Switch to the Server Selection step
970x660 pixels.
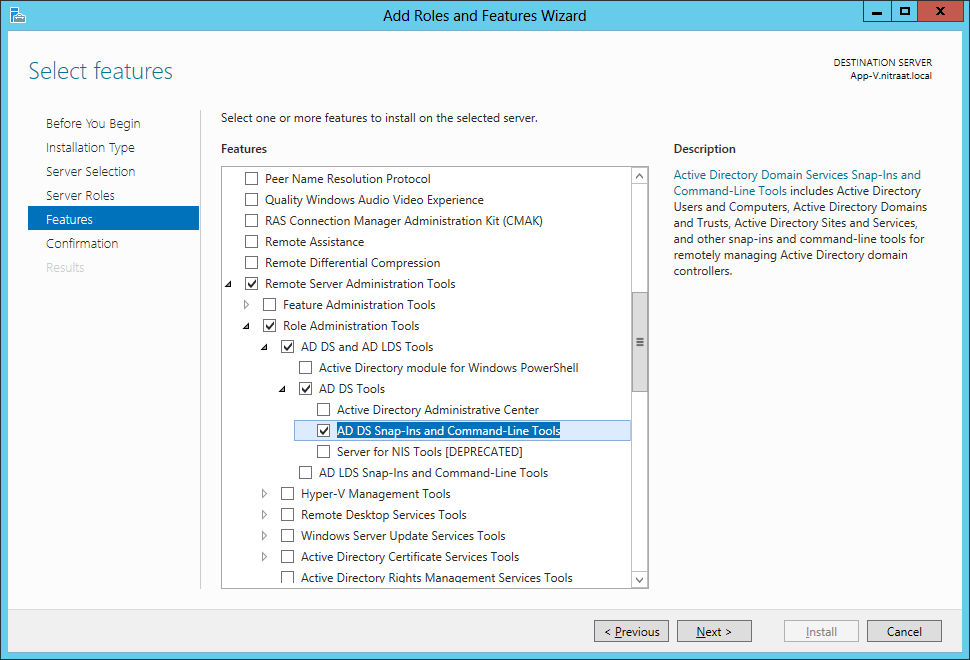pos(90,171)
